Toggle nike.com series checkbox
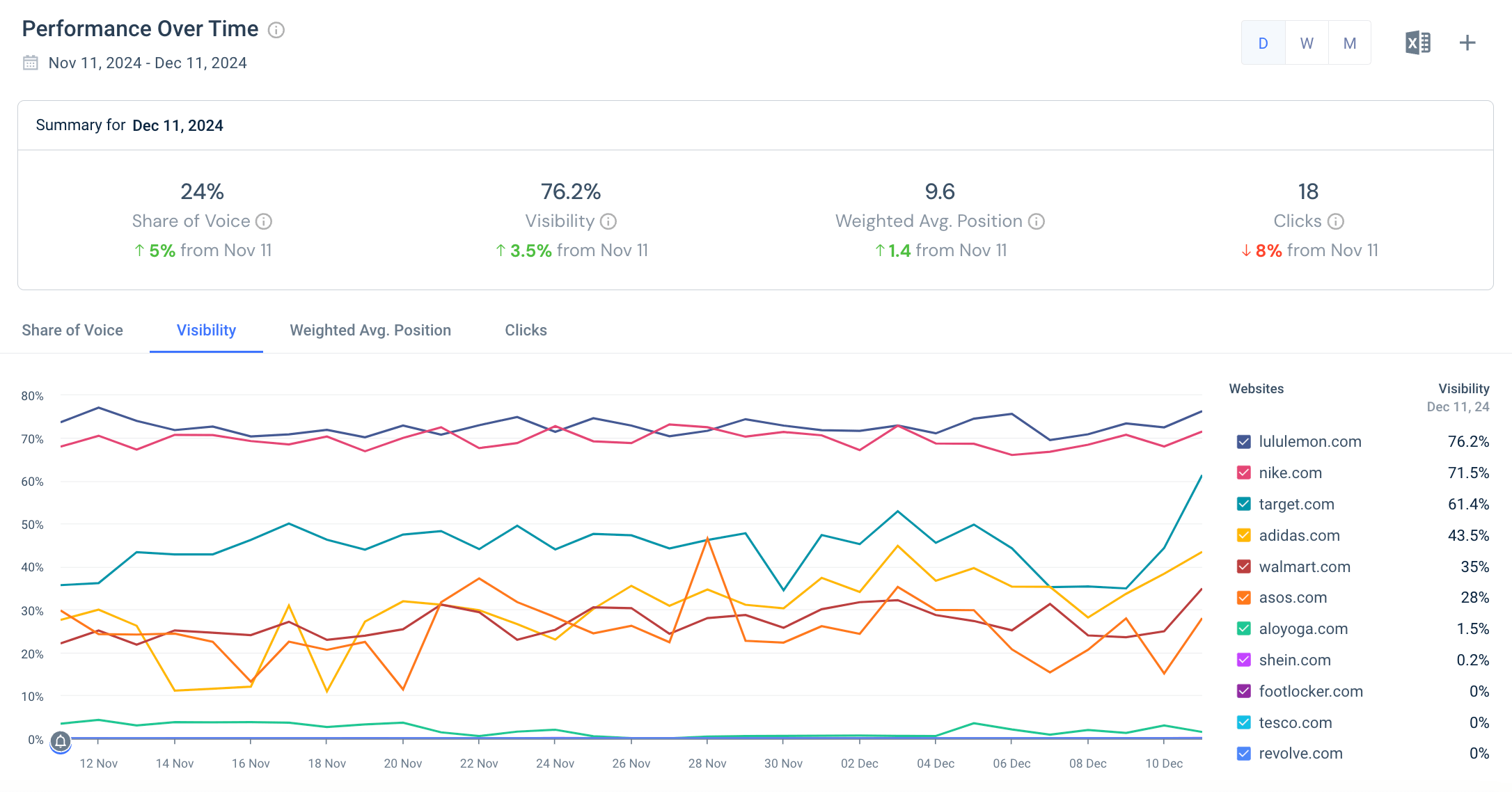1512x792 pixels. (1244, 473)
